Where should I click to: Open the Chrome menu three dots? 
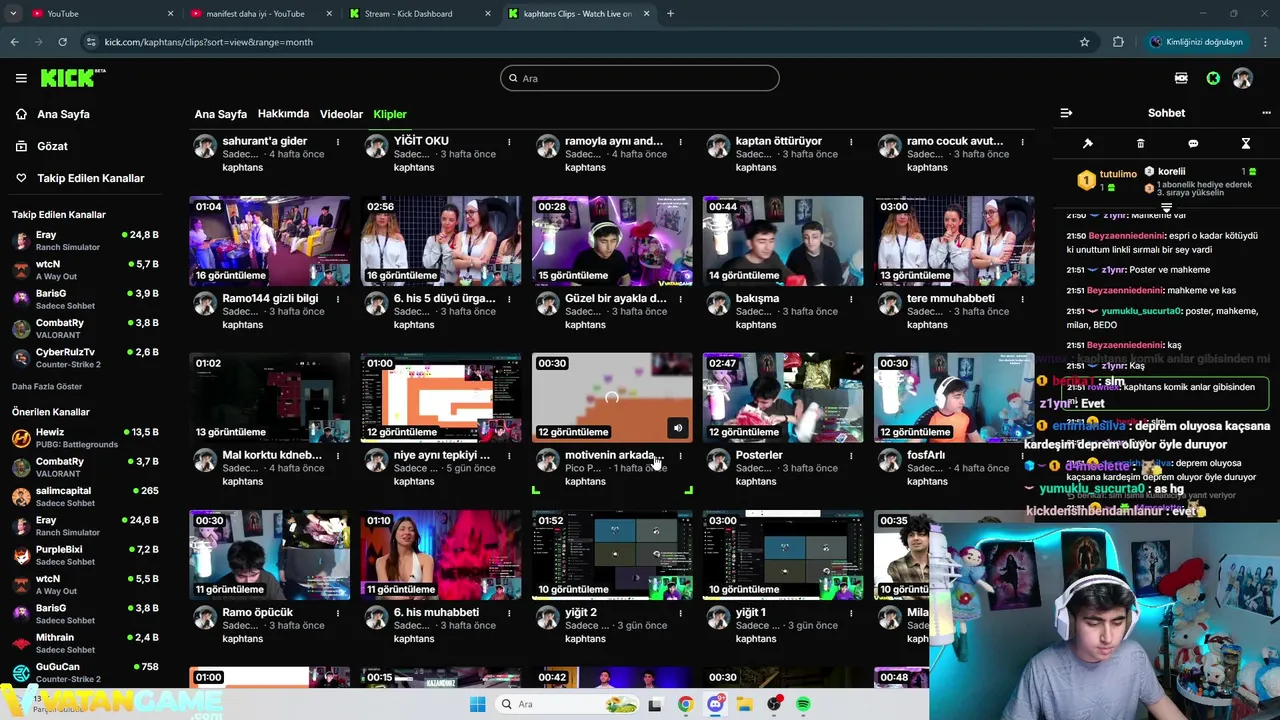coord(1265,42)
